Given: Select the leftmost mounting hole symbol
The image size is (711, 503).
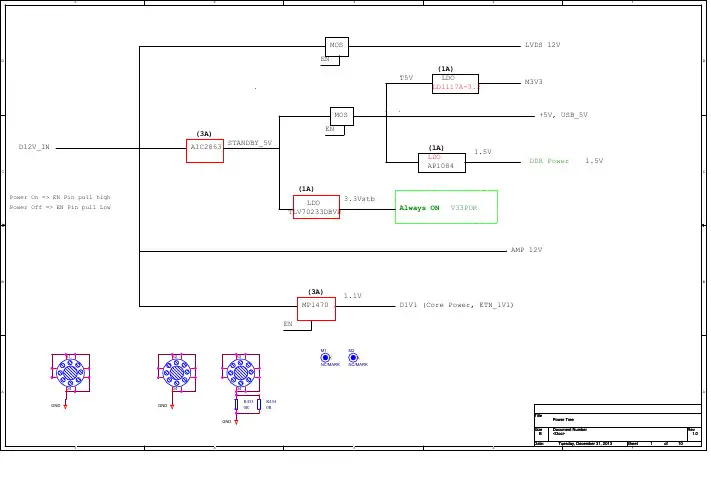Looking at the screenshot, I should 70,371.
